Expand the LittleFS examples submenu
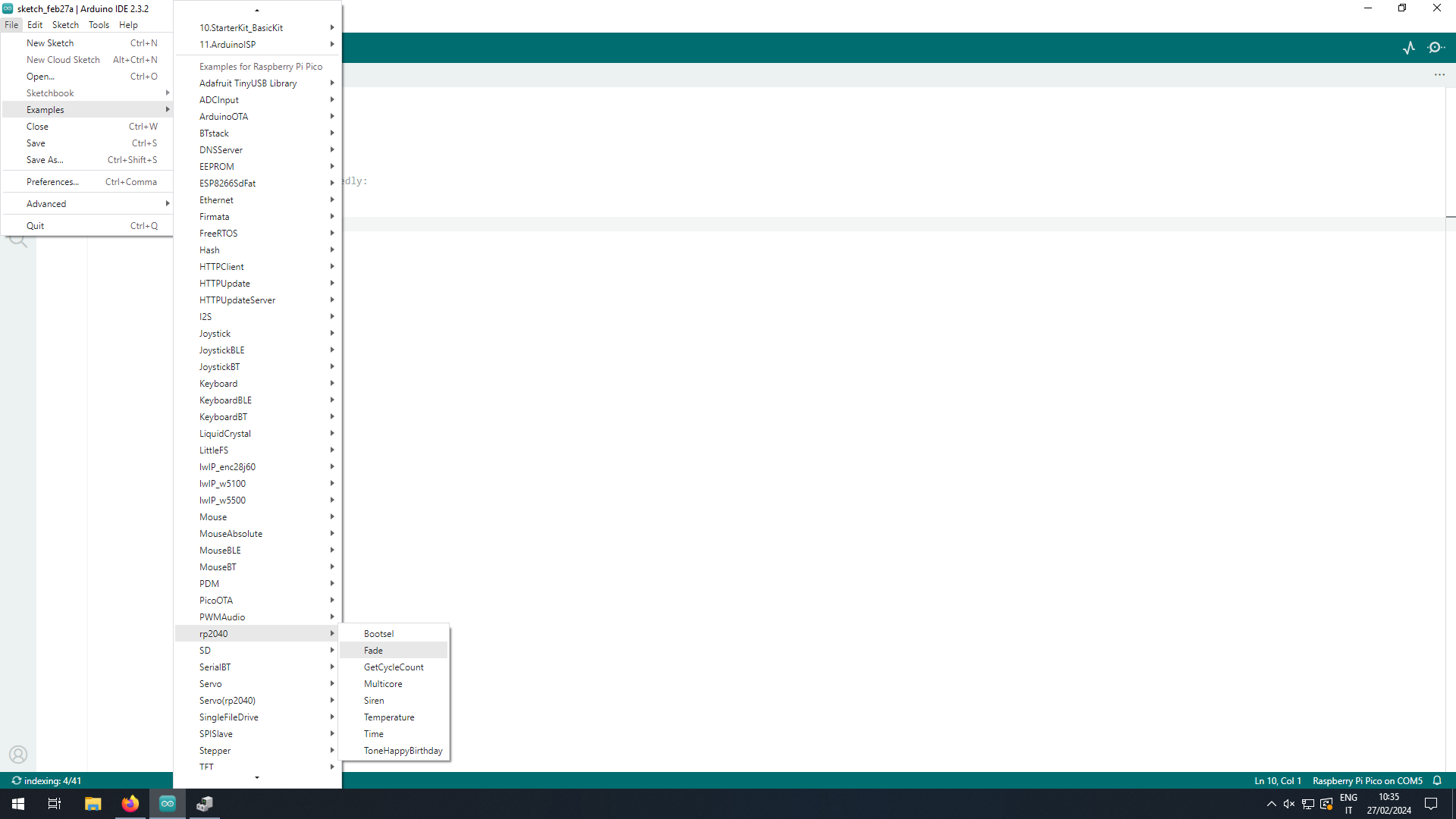The width and height of the screenshot is (1456, 819). 258,450
